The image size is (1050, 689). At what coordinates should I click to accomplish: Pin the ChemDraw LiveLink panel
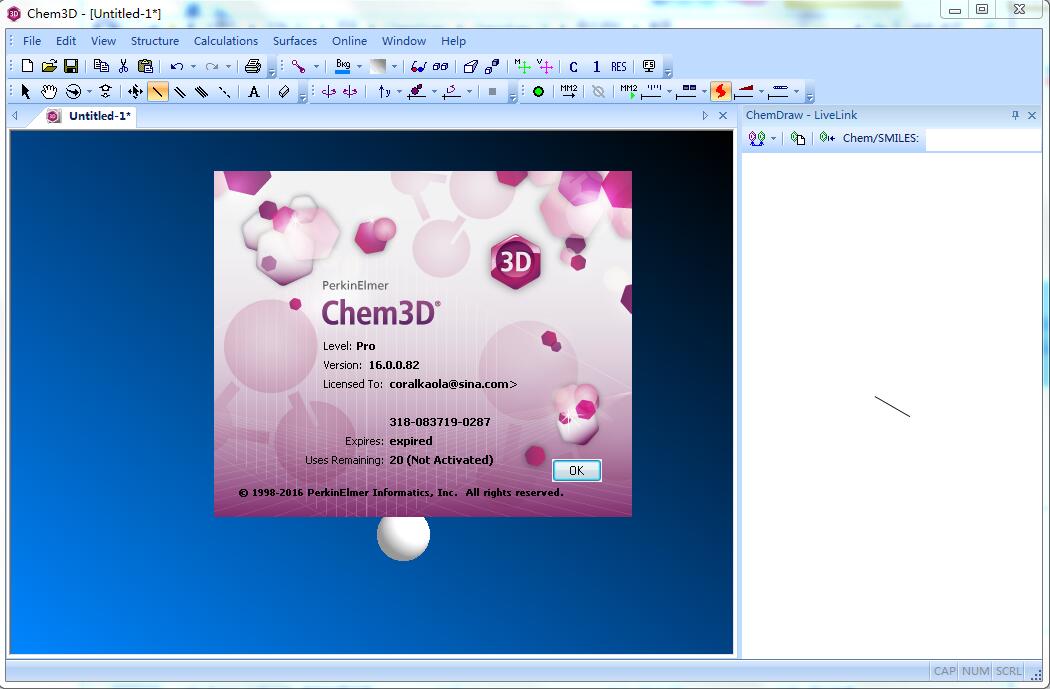click(x=1015, y=115)
